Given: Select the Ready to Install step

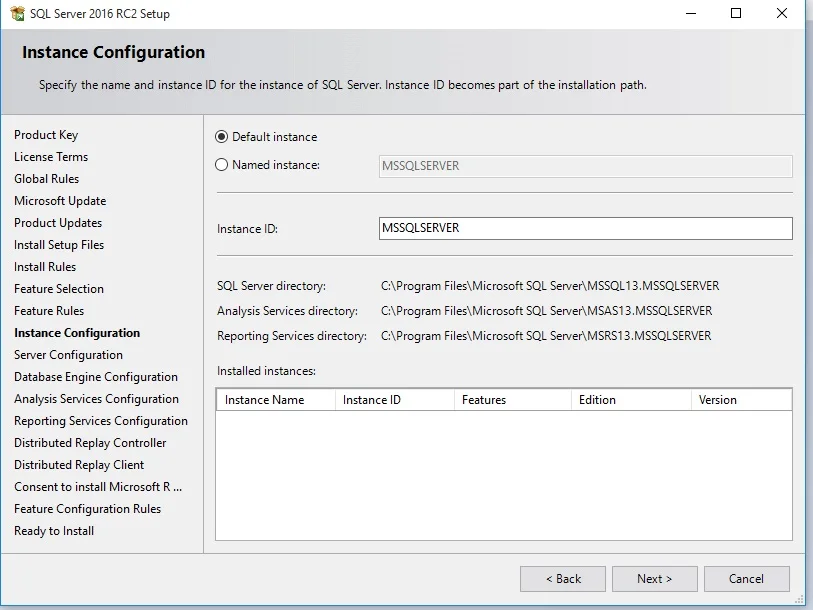Looking at the screenshot, I should 54,530.
